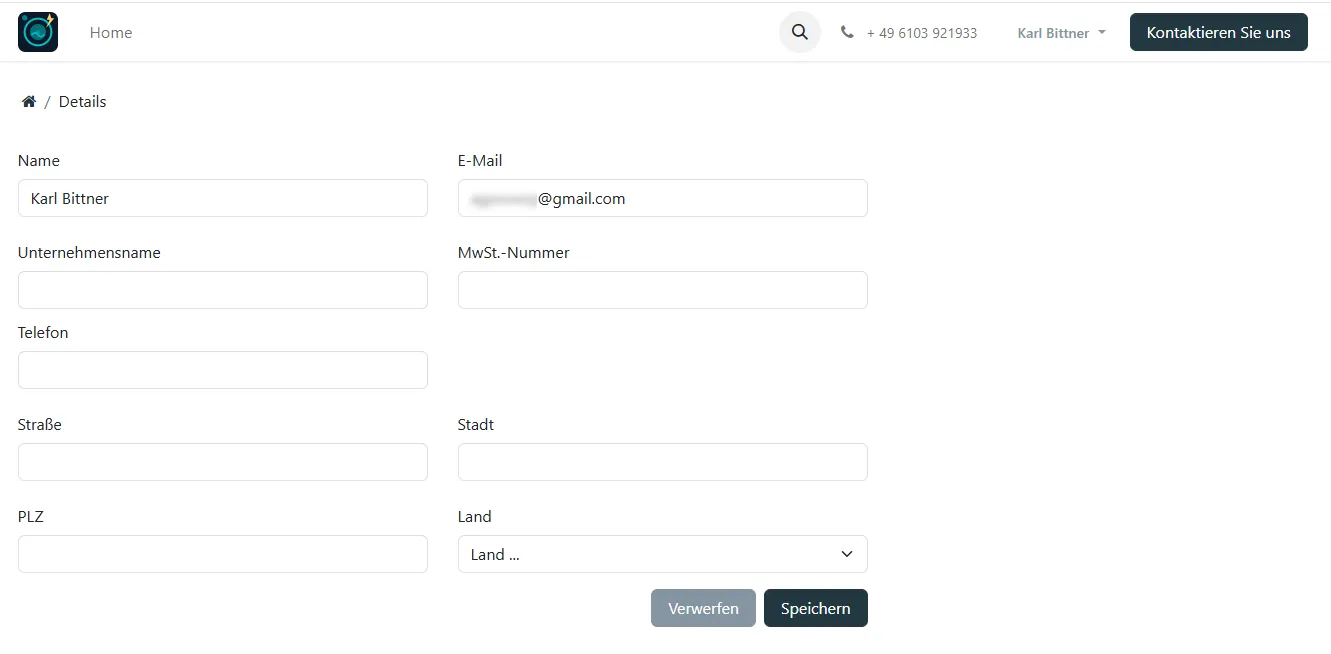Screen dimensions: 1331x654
Task: Click the Unternehmensname input field
Action: click(223, 290)
